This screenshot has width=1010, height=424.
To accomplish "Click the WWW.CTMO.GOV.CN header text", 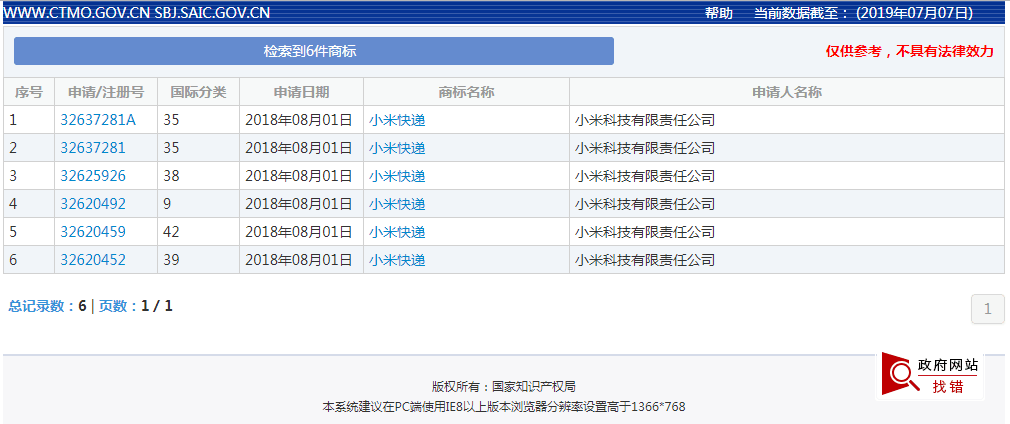I will click(x=77, y=13).
